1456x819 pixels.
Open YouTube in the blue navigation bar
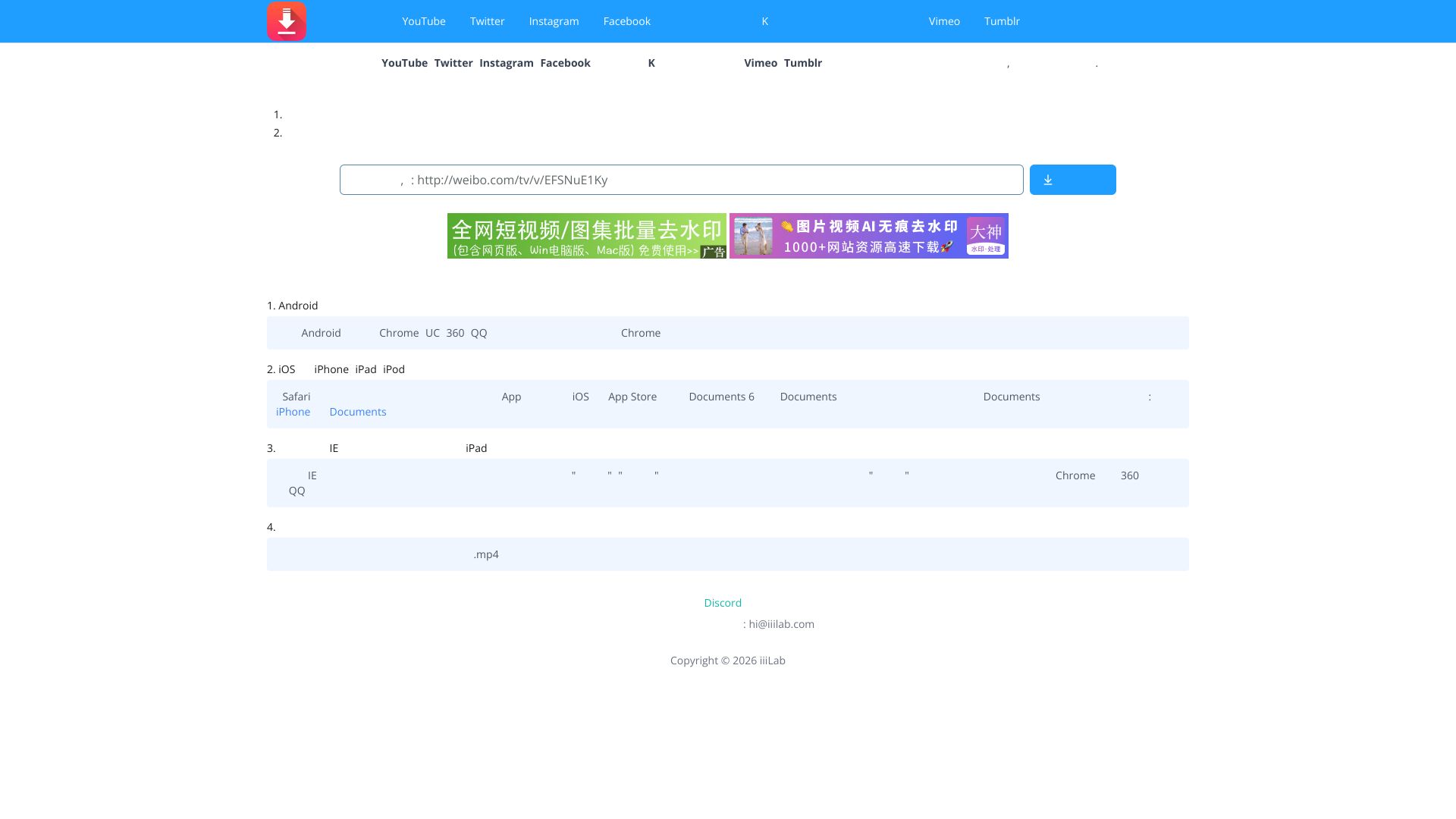(424, 21)
